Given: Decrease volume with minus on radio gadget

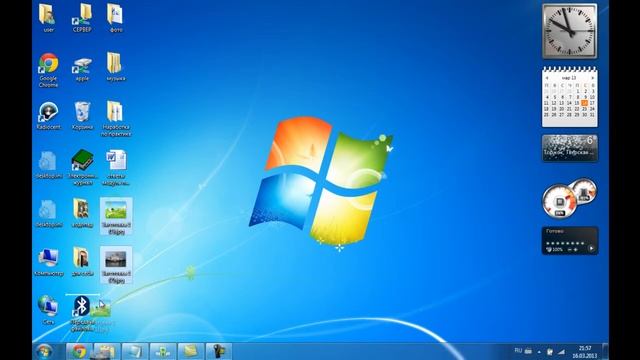Looking at the screenshot, I should click(569, 249).
